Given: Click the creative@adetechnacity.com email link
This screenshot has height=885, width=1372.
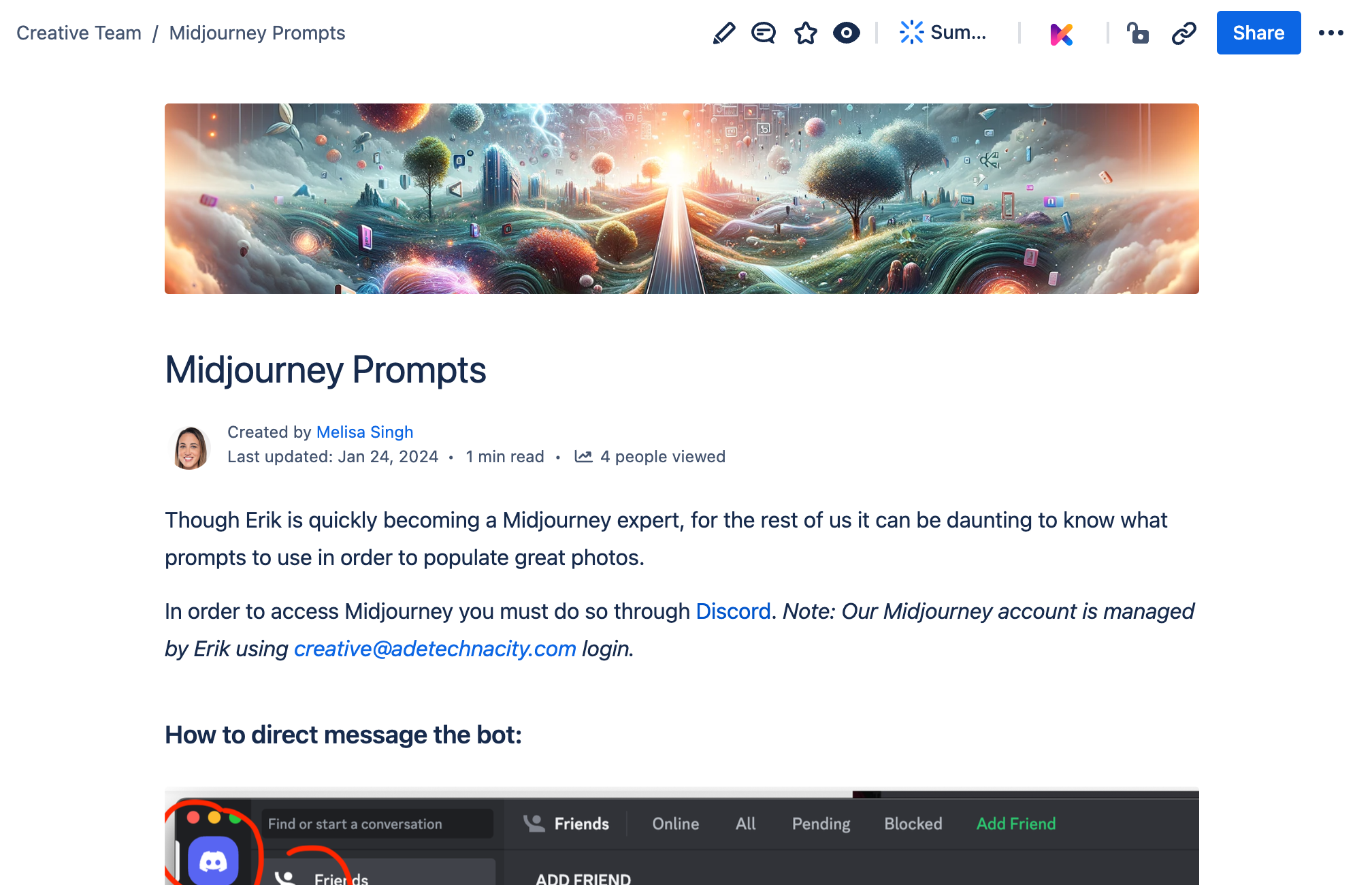Looking at the screenshot, I should (x=435, y=649).
